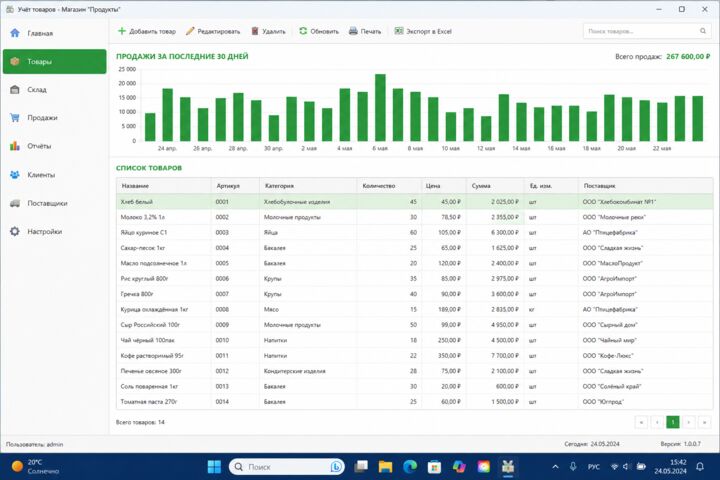Click Удалить trash button
Viewport: 720px width, 480px height.
tap(269, 31)
